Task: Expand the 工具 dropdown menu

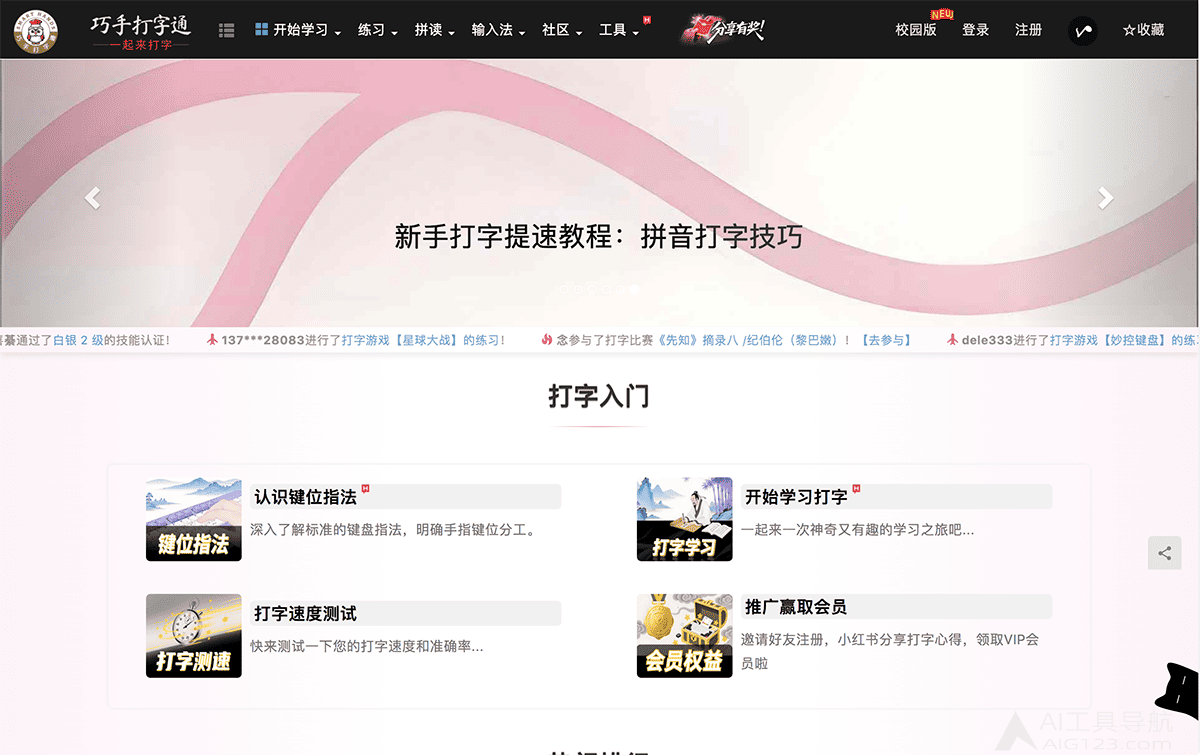Action: [x=619, y=30]
